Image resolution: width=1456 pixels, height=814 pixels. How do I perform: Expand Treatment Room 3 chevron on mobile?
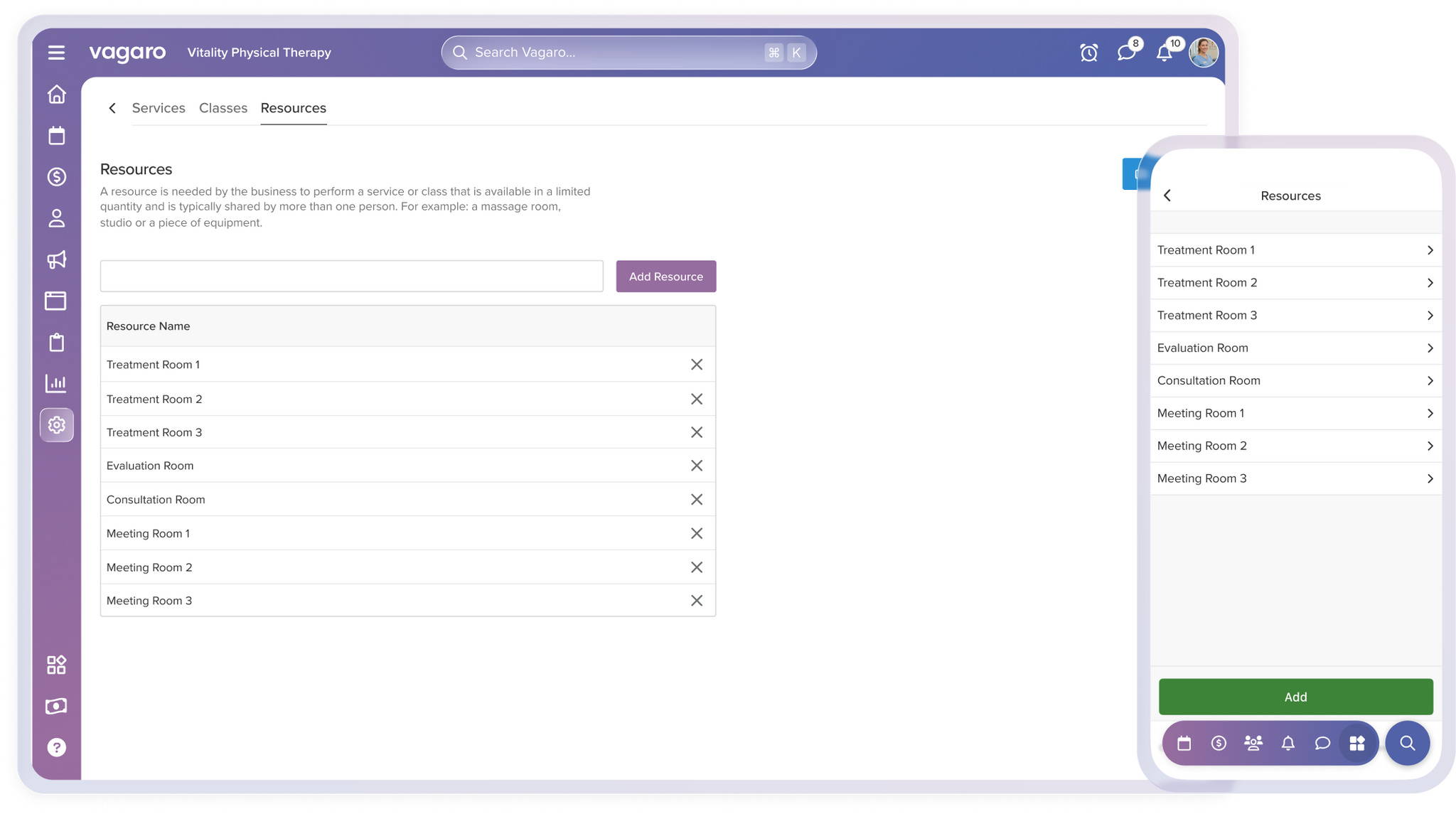point(1430,316)
